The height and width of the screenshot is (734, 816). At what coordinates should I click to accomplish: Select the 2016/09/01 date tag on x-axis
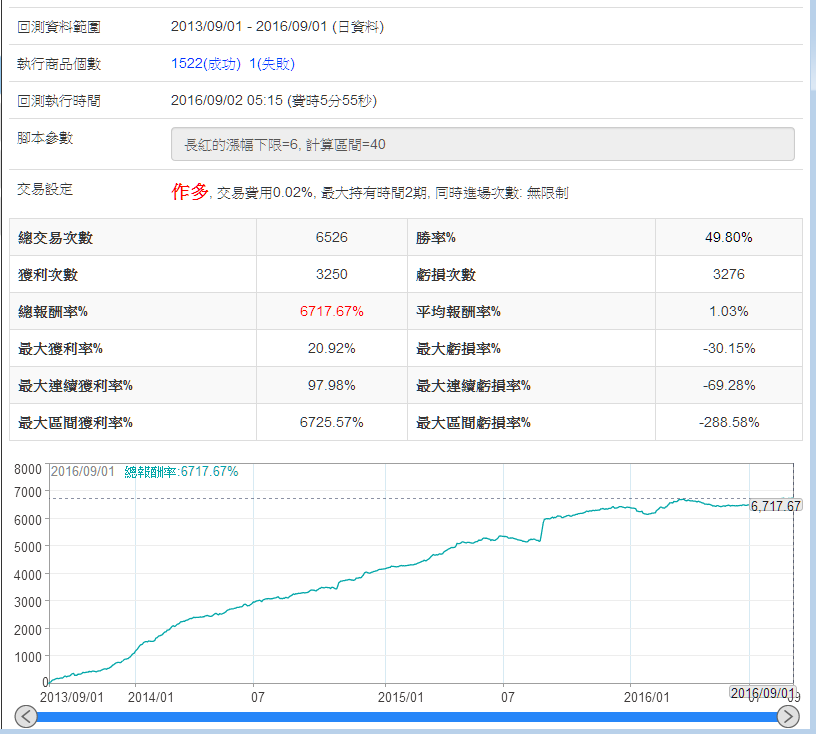[x=762, y=693]
